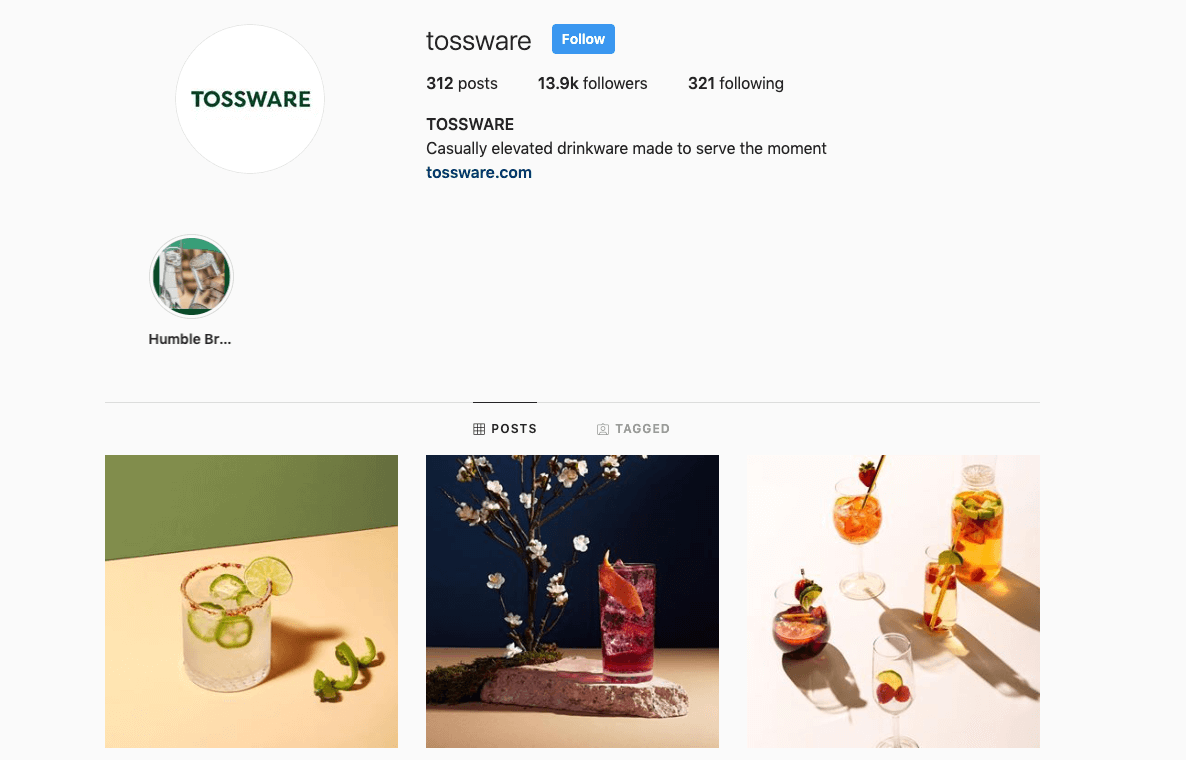Click the drinkware bio description text

[626, 148]
